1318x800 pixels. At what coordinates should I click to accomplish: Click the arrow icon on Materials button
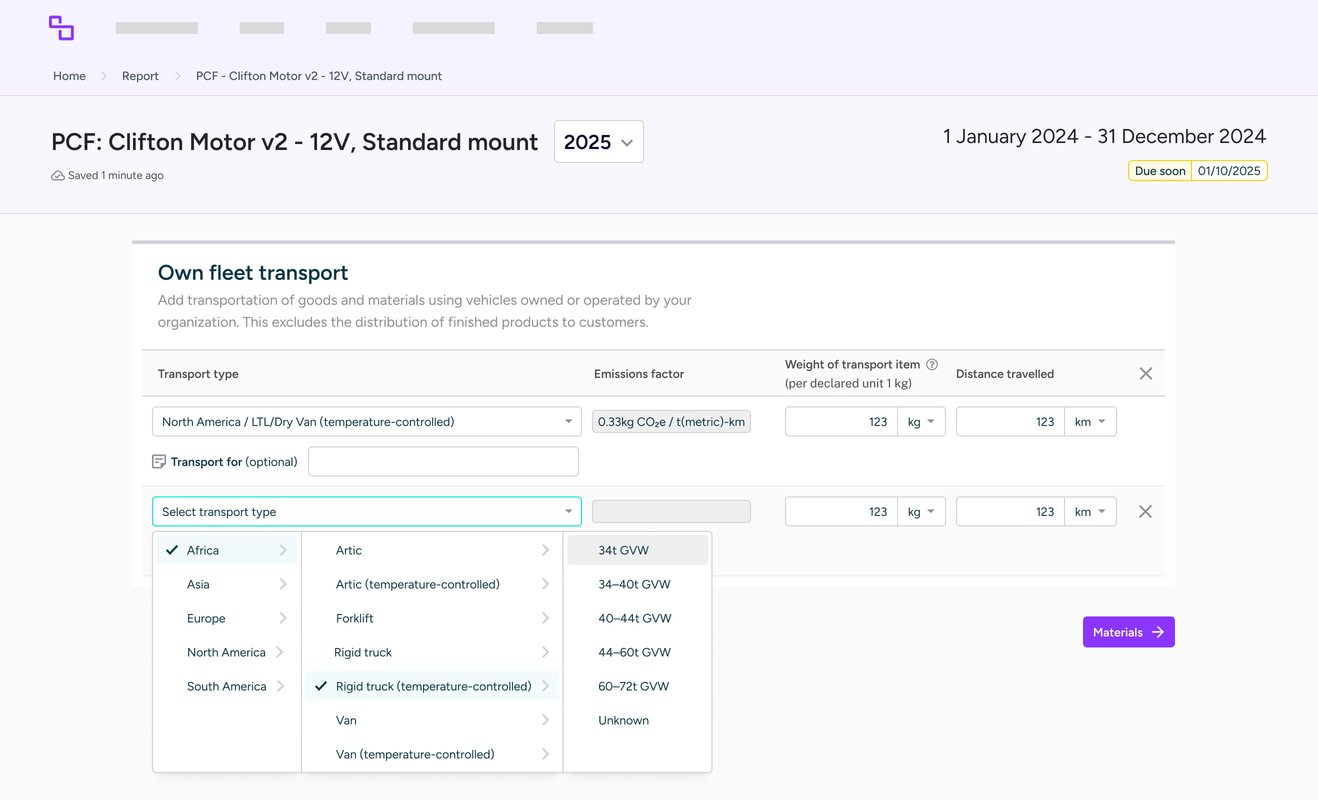click(x=1158, y=632)
